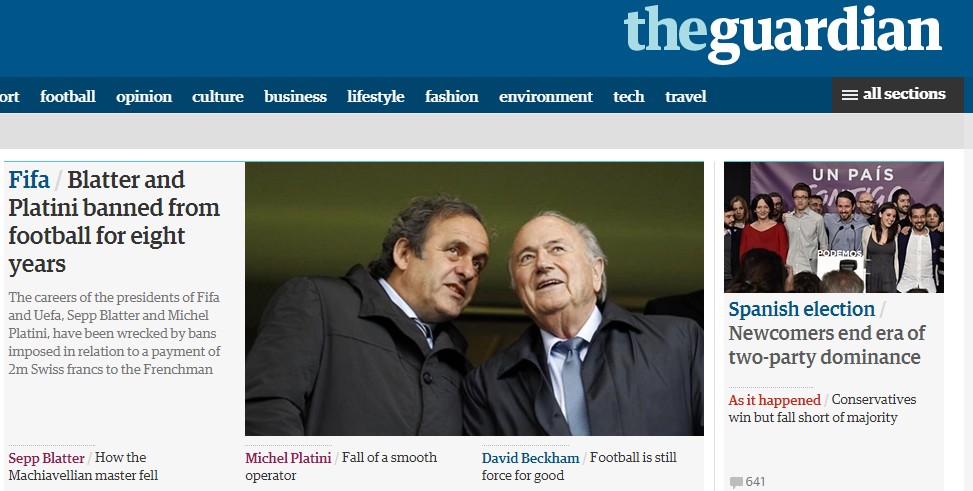Viewport: 973px width, 491px height.
Task: Expand the all sections dropdown
Action: [898, 95]
